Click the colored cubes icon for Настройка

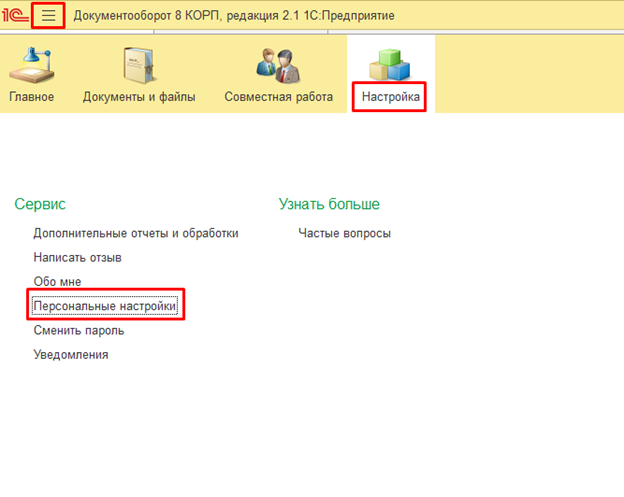click(390, 64)
